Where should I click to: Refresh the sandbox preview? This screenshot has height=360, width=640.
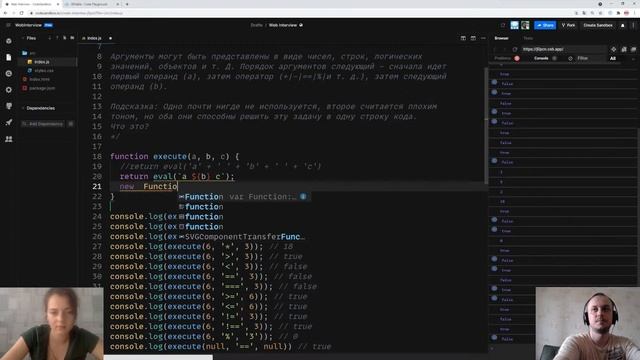point(515,49)
